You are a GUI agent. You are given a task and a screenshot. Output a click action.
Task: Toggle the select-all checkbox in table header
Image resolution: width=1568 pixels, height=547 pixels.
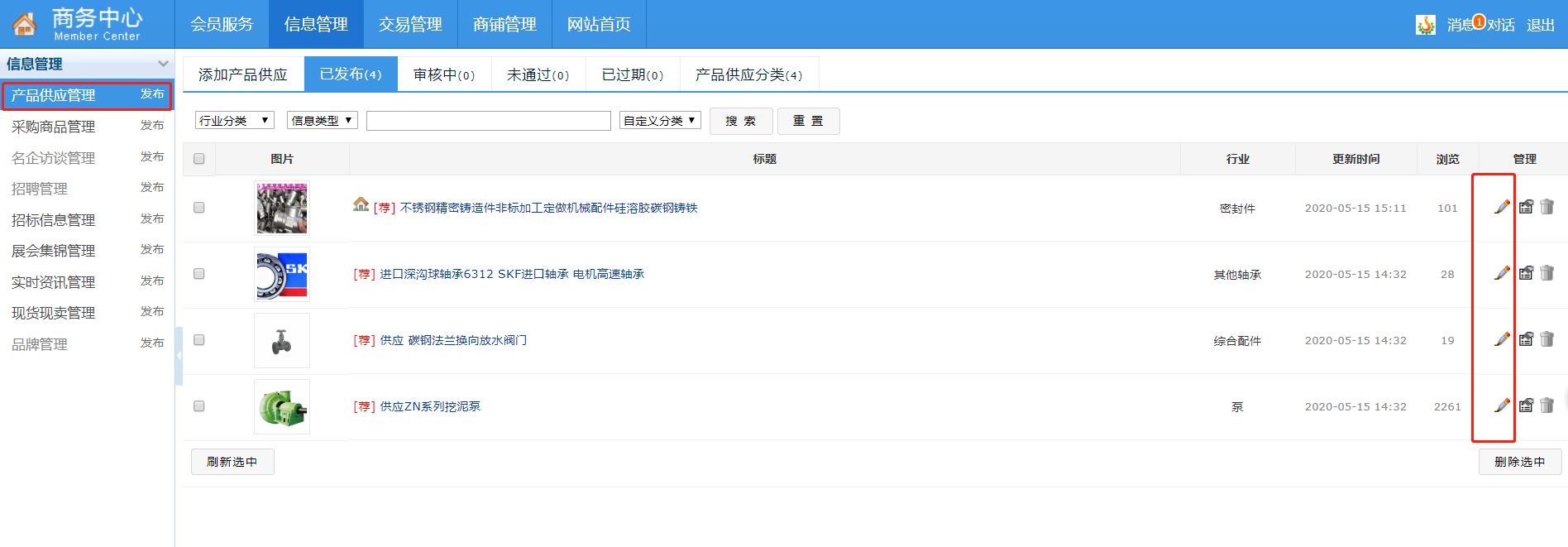(x=198, y=159)
